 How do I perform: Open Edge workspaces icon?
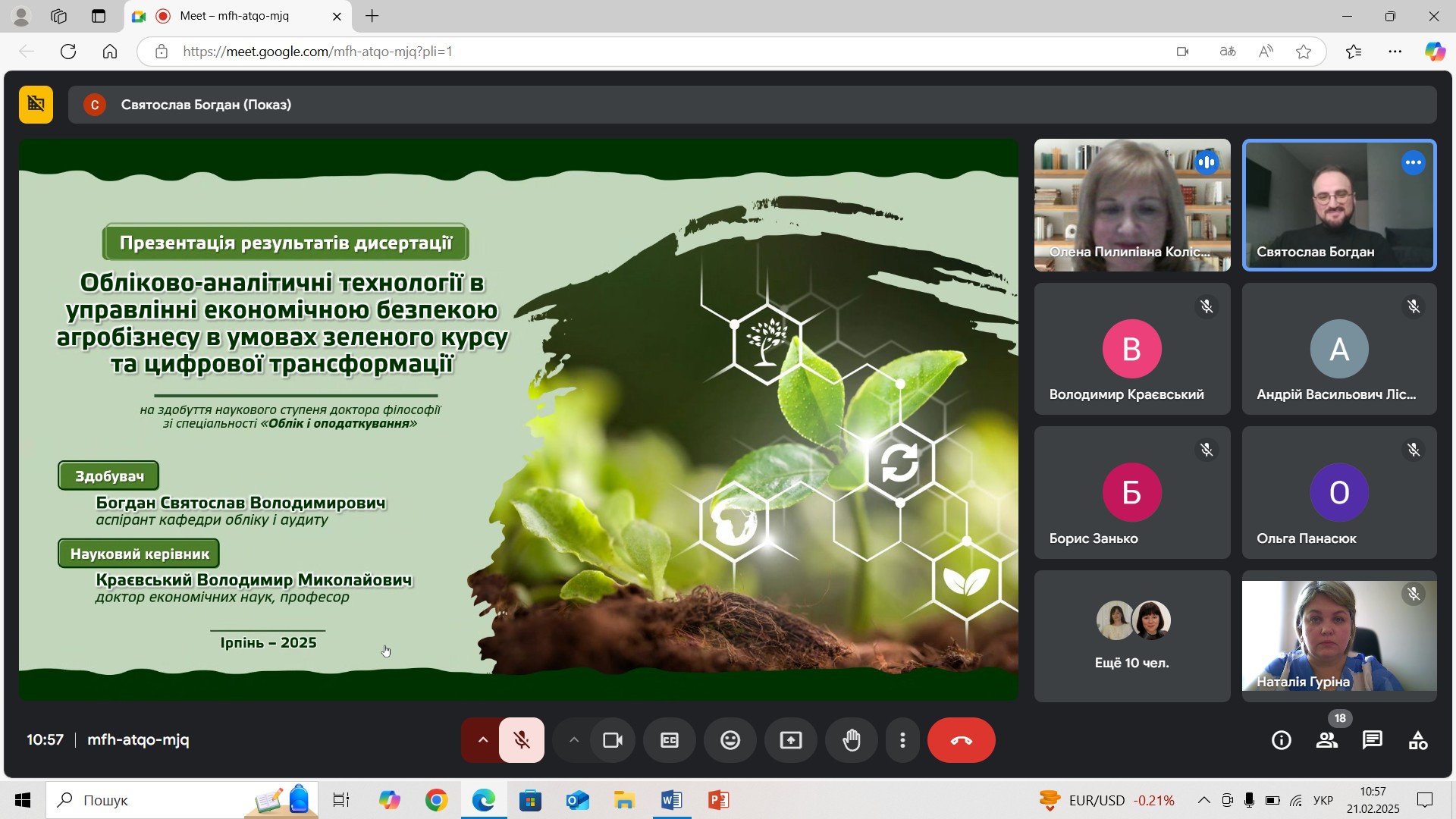(59, 16)
